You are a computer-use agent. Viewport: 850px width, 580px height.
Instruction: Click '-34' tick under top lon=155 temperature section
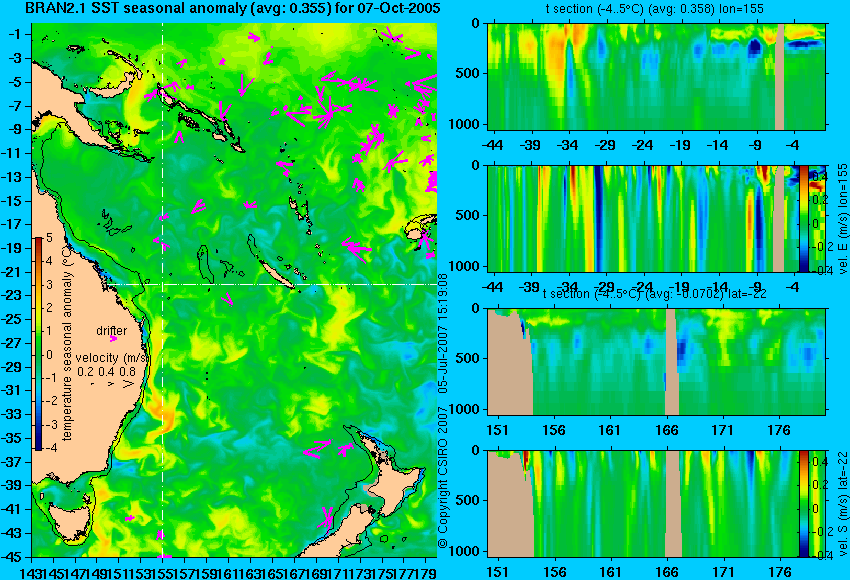[567, 145]
